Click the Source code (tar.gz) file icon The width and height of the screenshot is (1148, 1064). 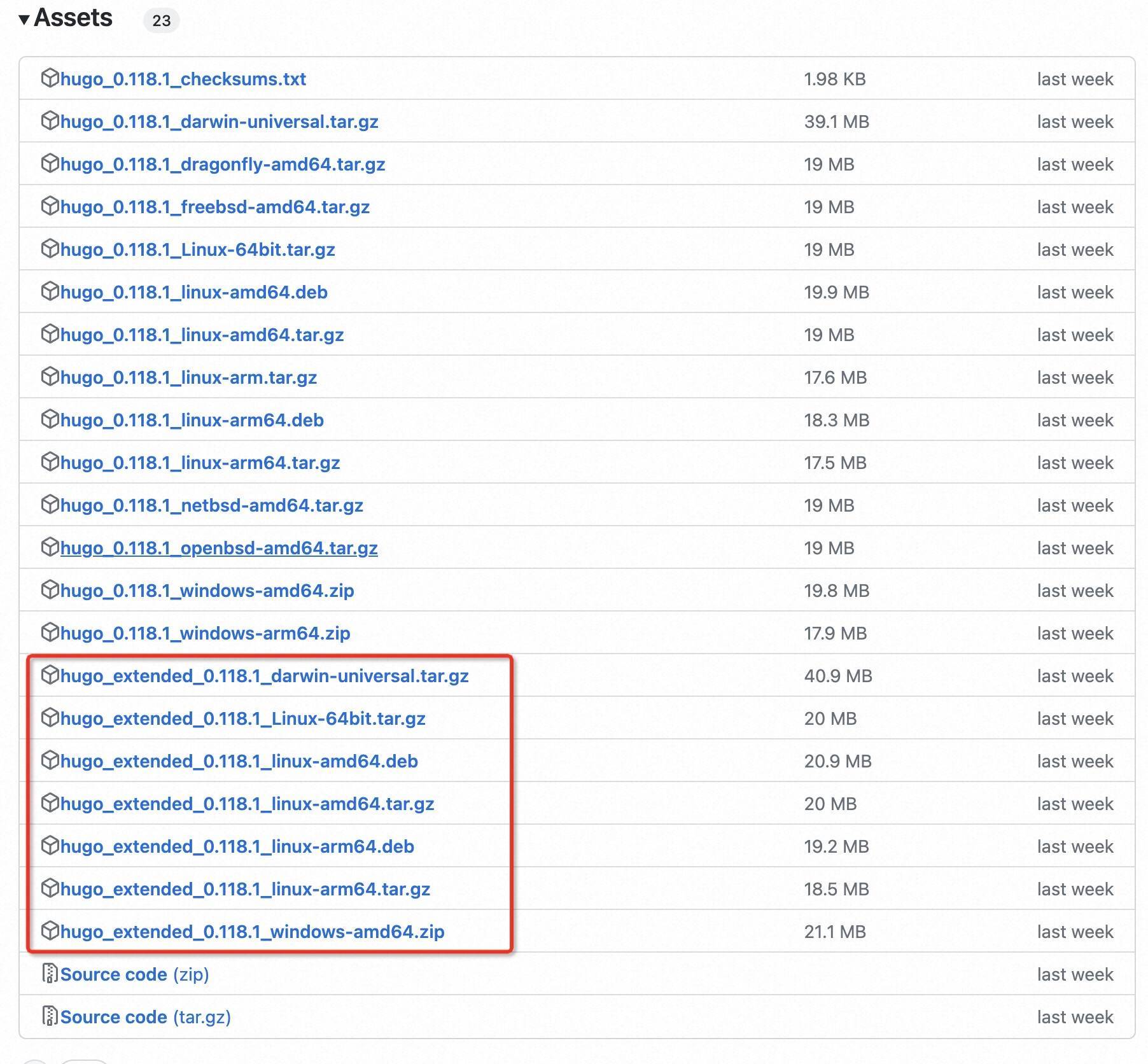50,1016
